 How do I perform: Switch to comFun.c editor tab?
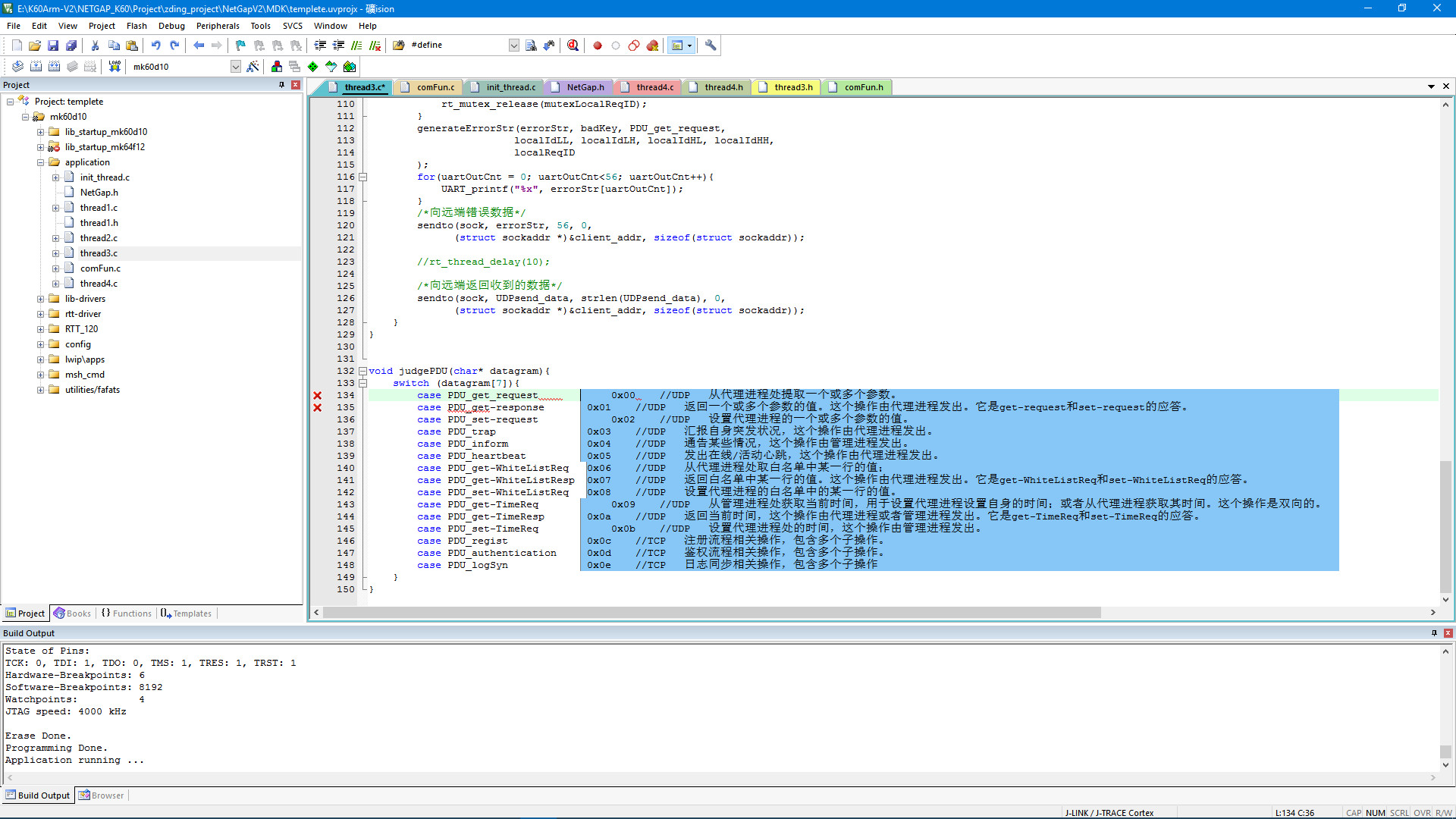(428, 87)
